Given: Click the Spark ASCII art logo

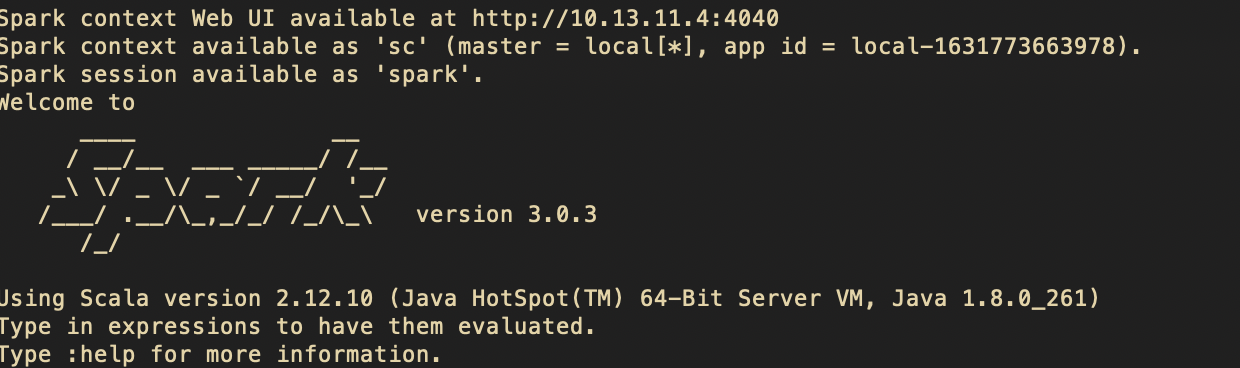Looking at the screenshot, I should (213, 186).
